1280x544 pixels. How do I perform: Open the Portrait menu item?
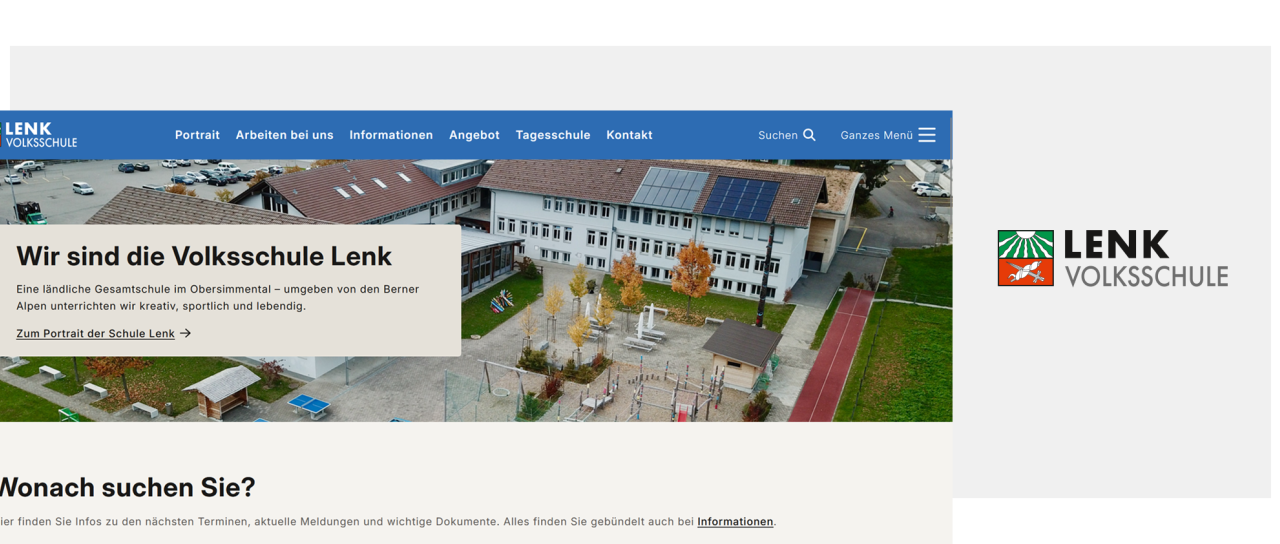click(197, 135)
